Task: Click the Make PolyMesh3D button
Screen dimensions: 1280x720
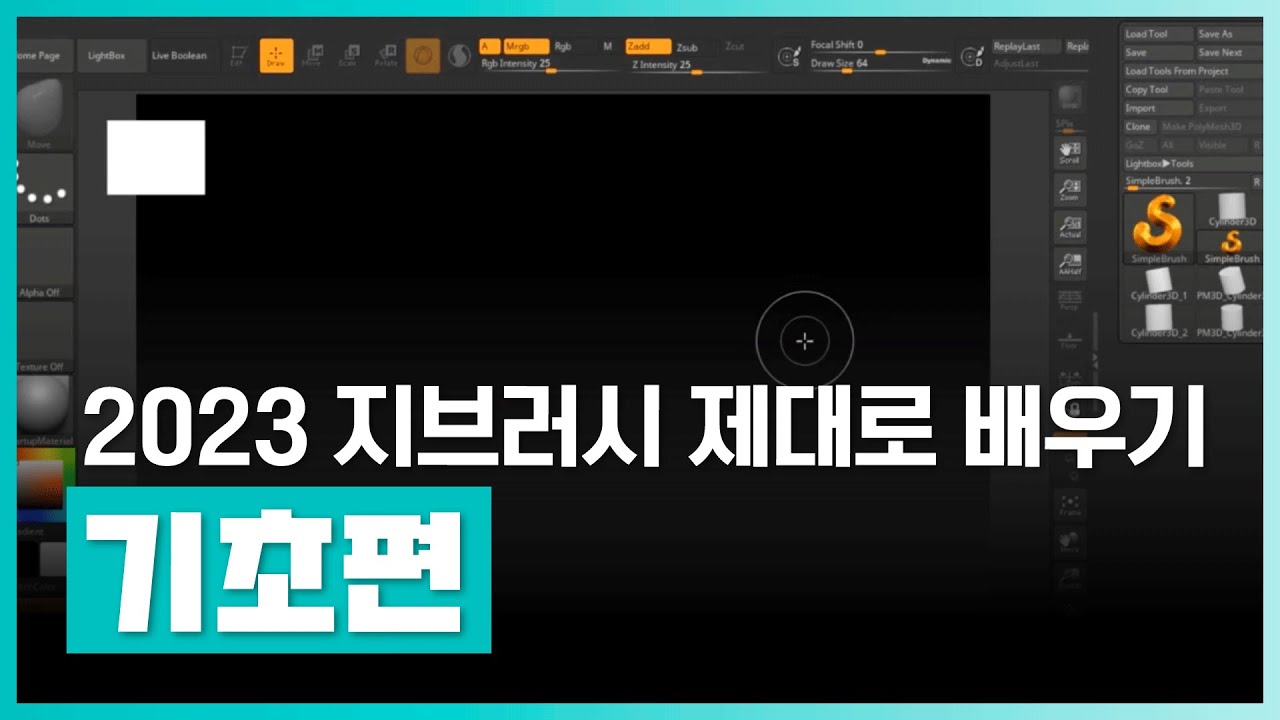Action: click(1210, 127)
